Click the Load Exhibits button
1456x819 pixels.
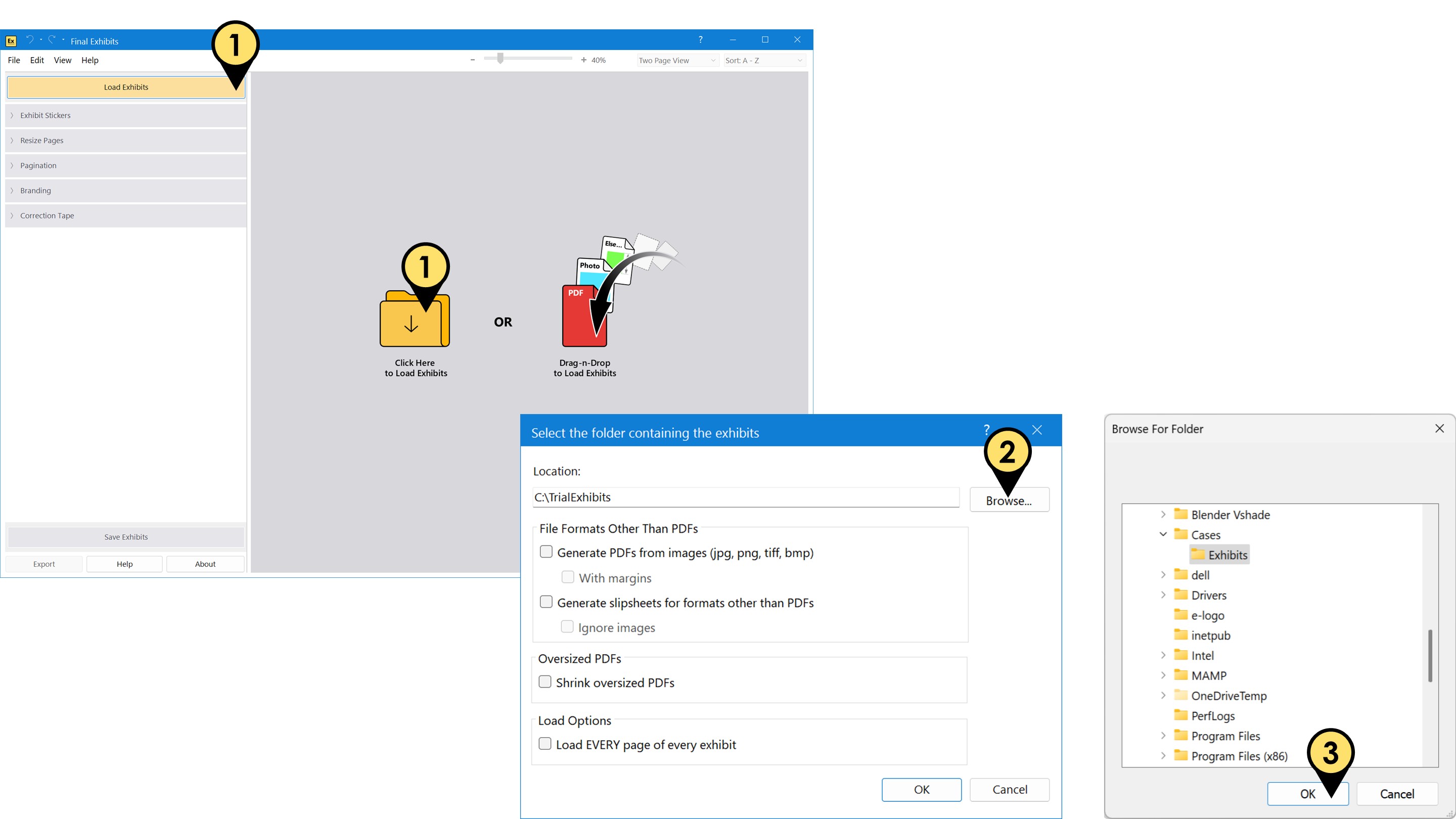coord(126,87)
